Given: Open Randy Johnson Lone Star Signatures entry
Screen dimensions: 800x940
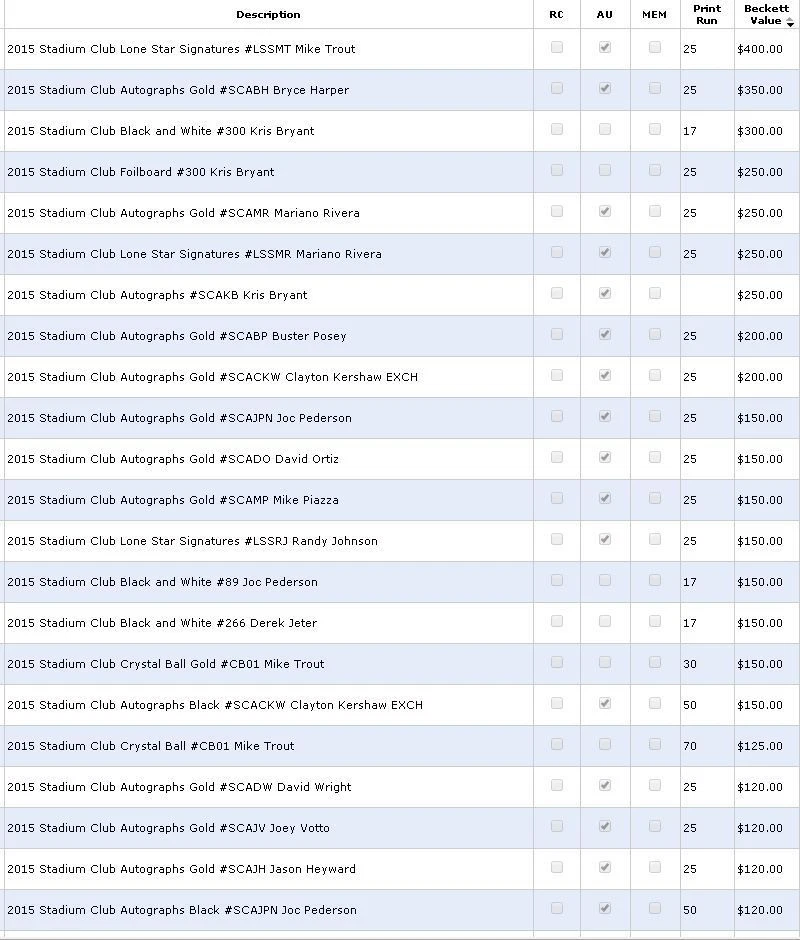Looking at the screenshot, I should [x=193, y=541].
